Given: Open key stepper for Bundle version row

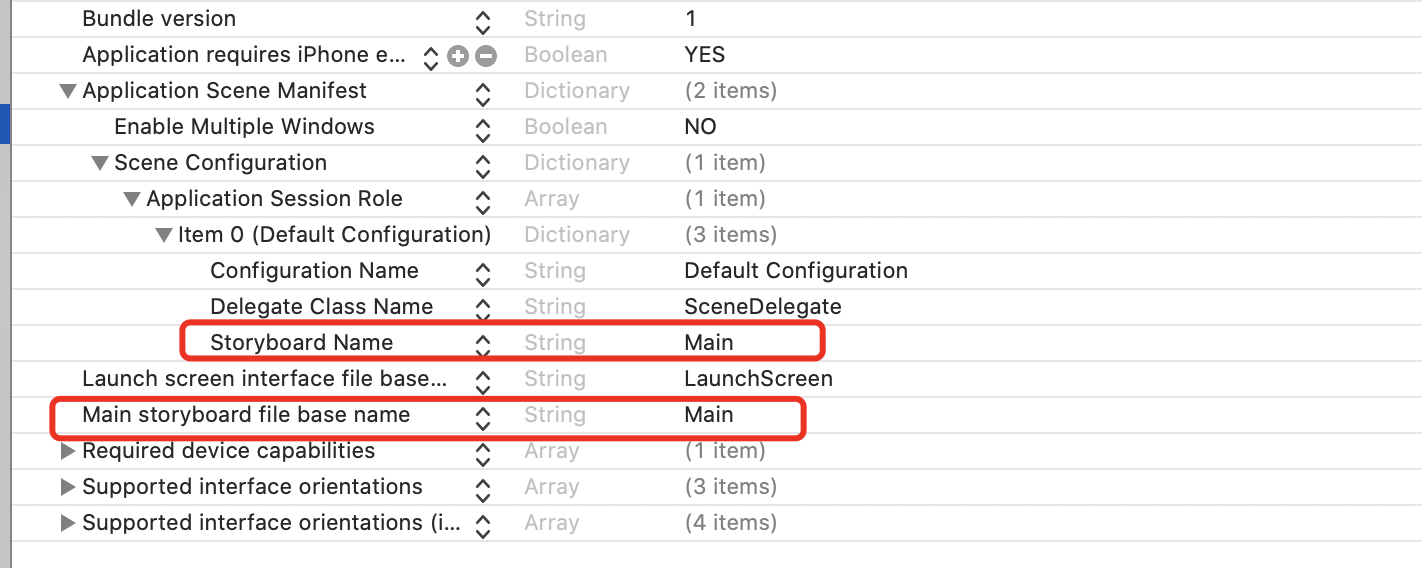Looking at the screenshot, I should [483, 21].
